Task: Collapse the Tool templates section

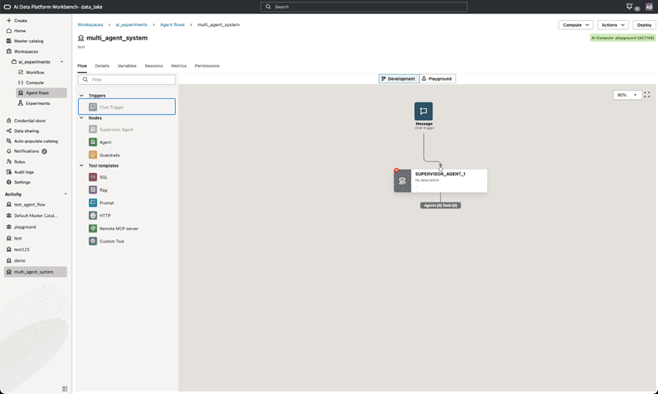Action: (81, 166)
